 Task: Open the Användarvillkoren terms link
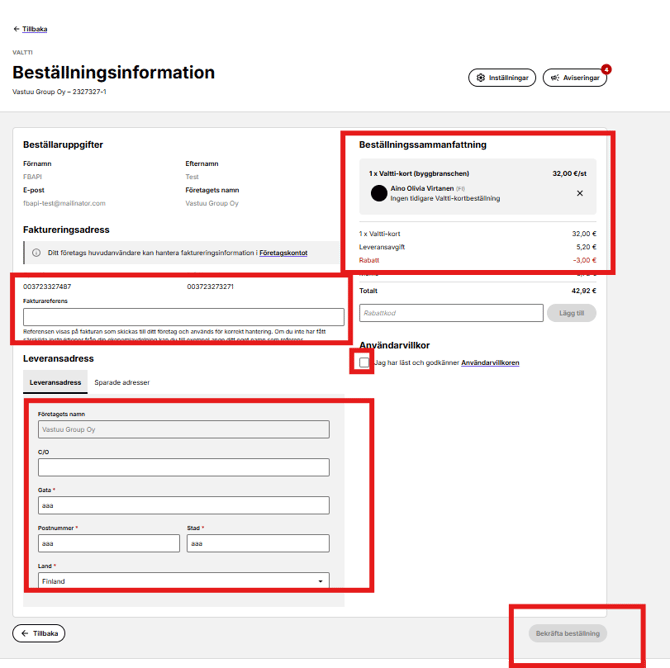490,362
